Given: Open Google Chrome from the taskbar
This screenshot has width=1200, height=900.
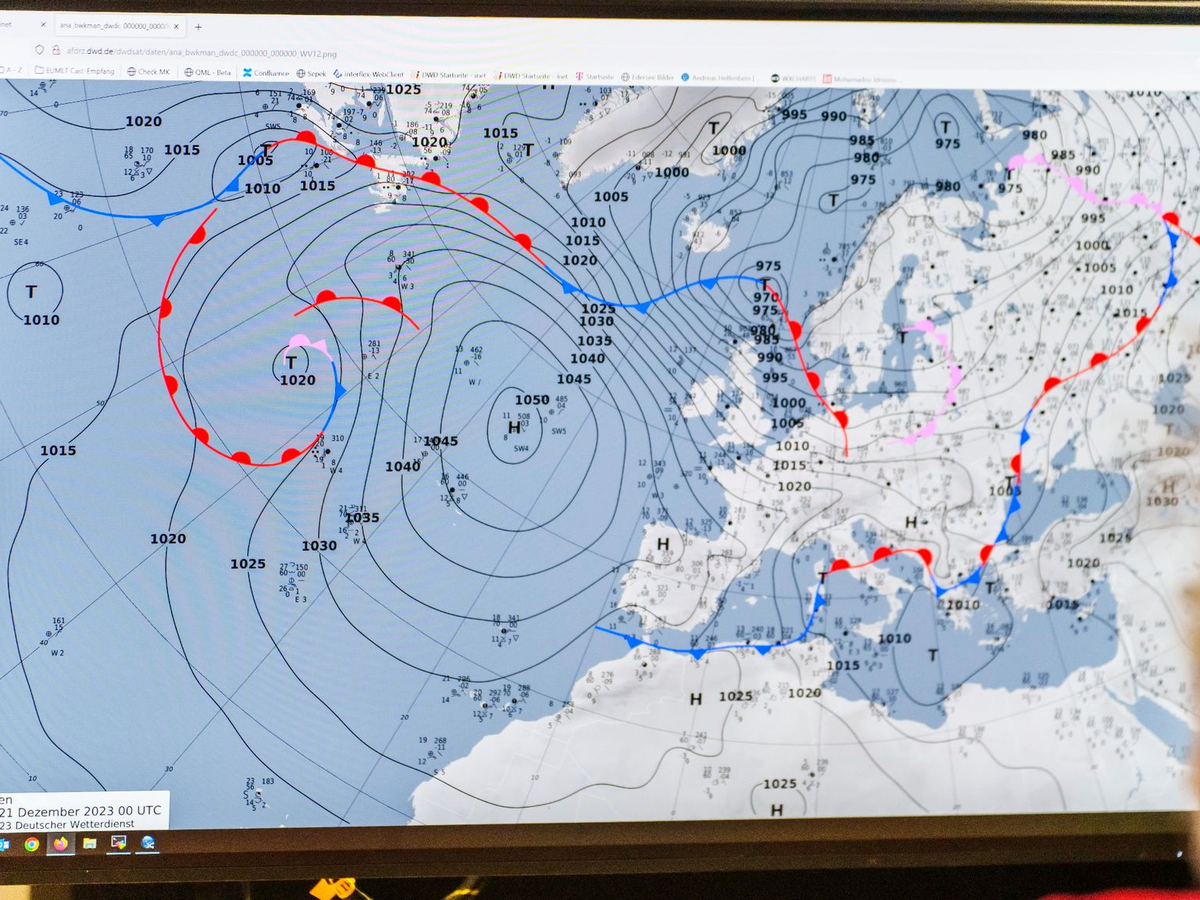Looking at the screenshot, I should click(32, 844).
